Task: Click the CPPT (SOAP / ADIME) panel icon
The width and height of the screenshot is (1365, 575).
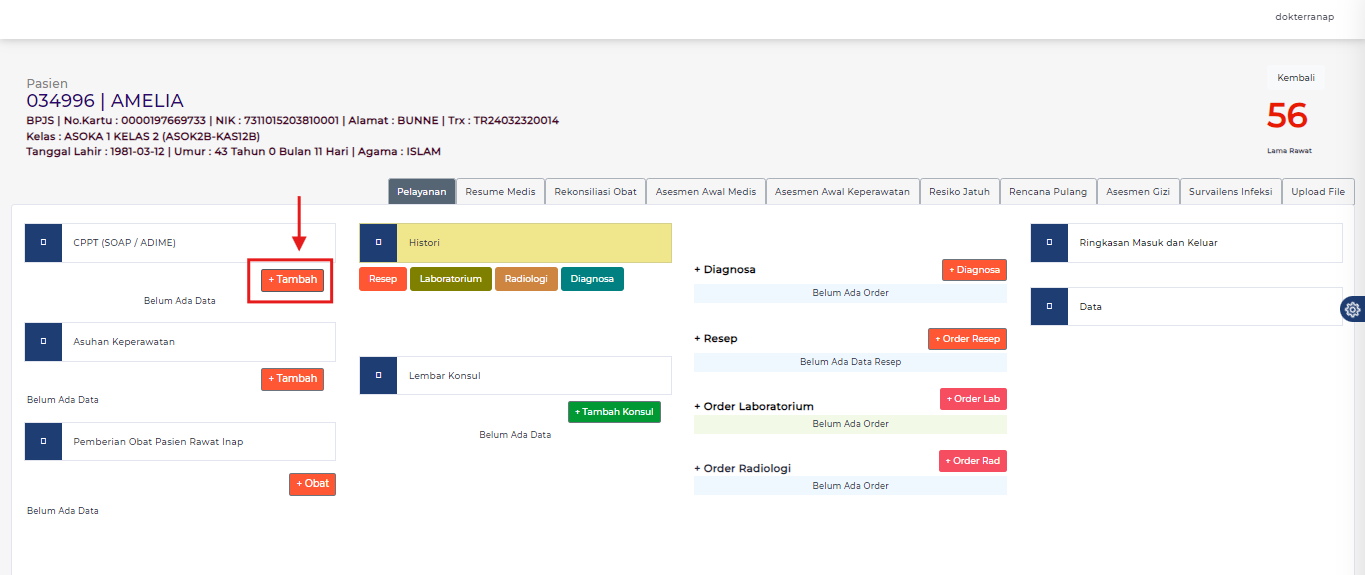Action: click(x=43, y=243)
